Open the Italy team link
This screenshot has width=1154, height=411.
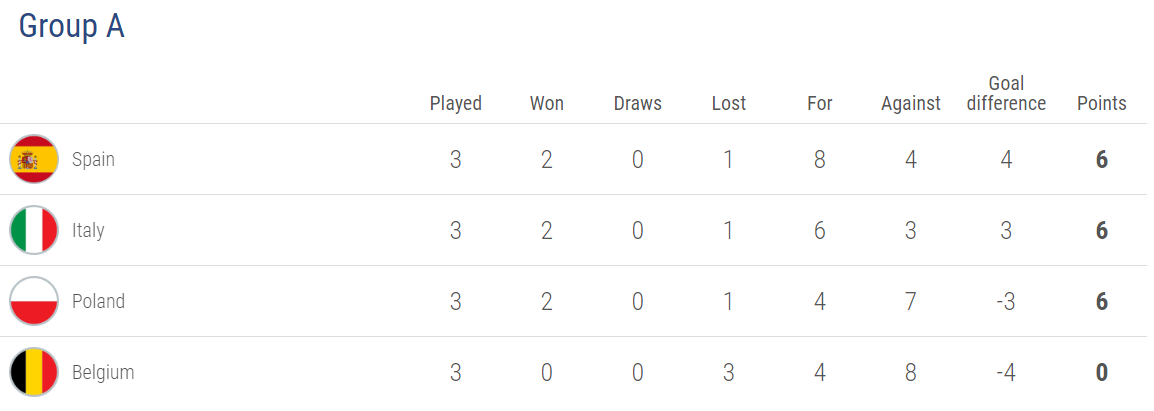click(x=88, y=231)
